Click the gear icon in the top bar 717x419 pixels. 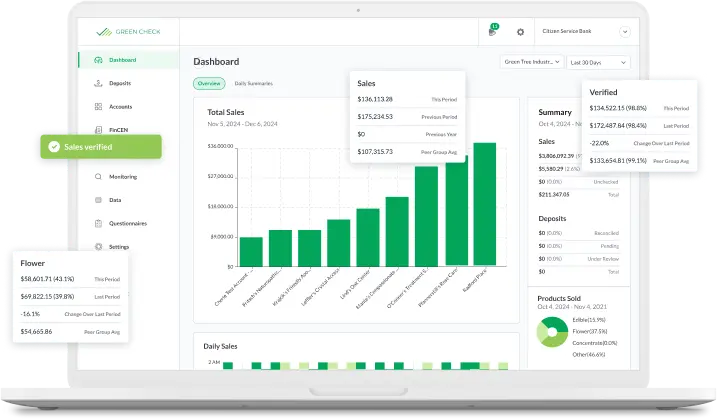point(520,32)
